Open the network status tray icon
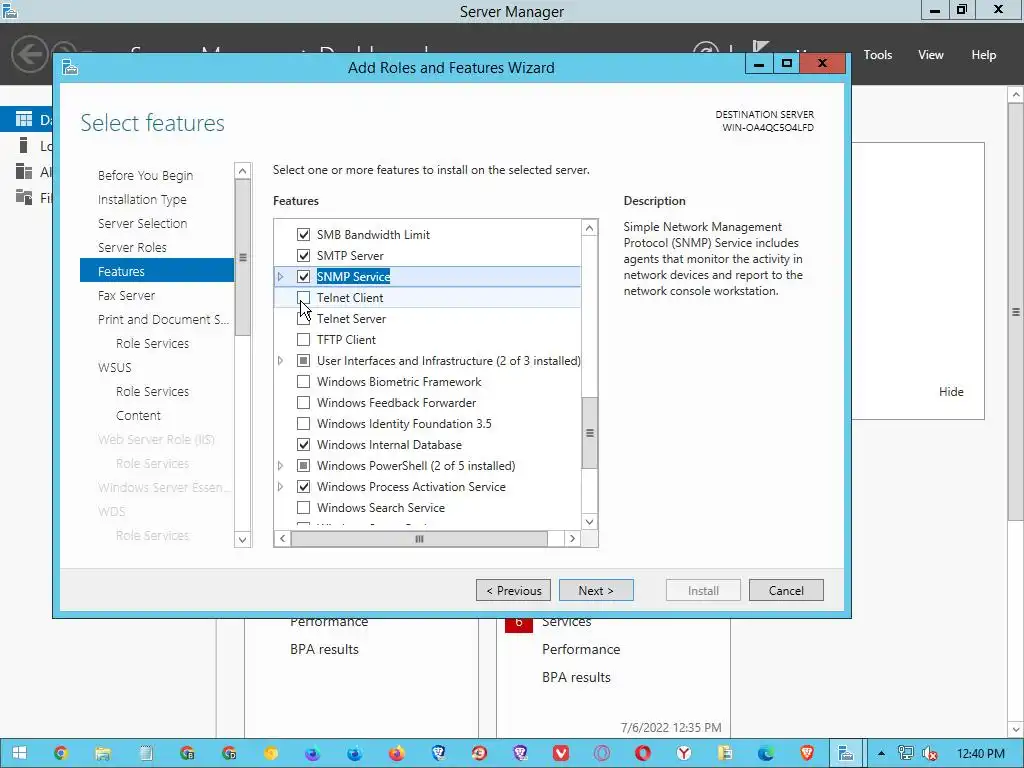 (x=905, y=753)
